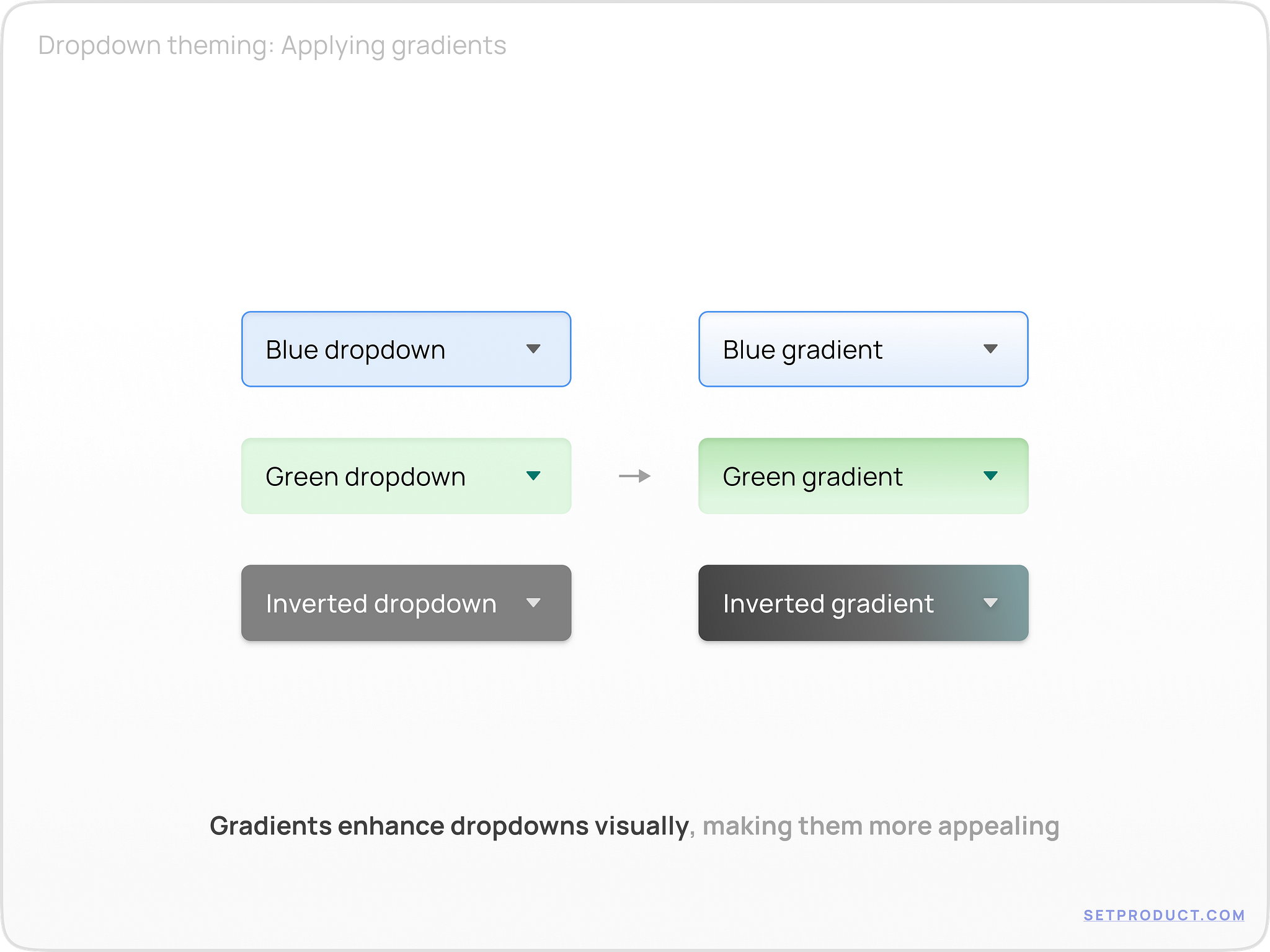Screen dimensions: 1270x952
Task: Select the Blue dropdown label text
Action: [x=355, y=349]
